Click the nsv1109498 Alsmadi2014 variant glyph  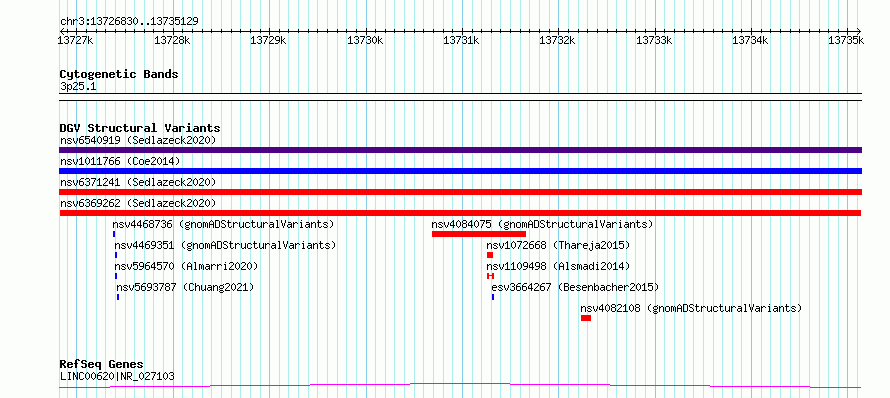490,276
